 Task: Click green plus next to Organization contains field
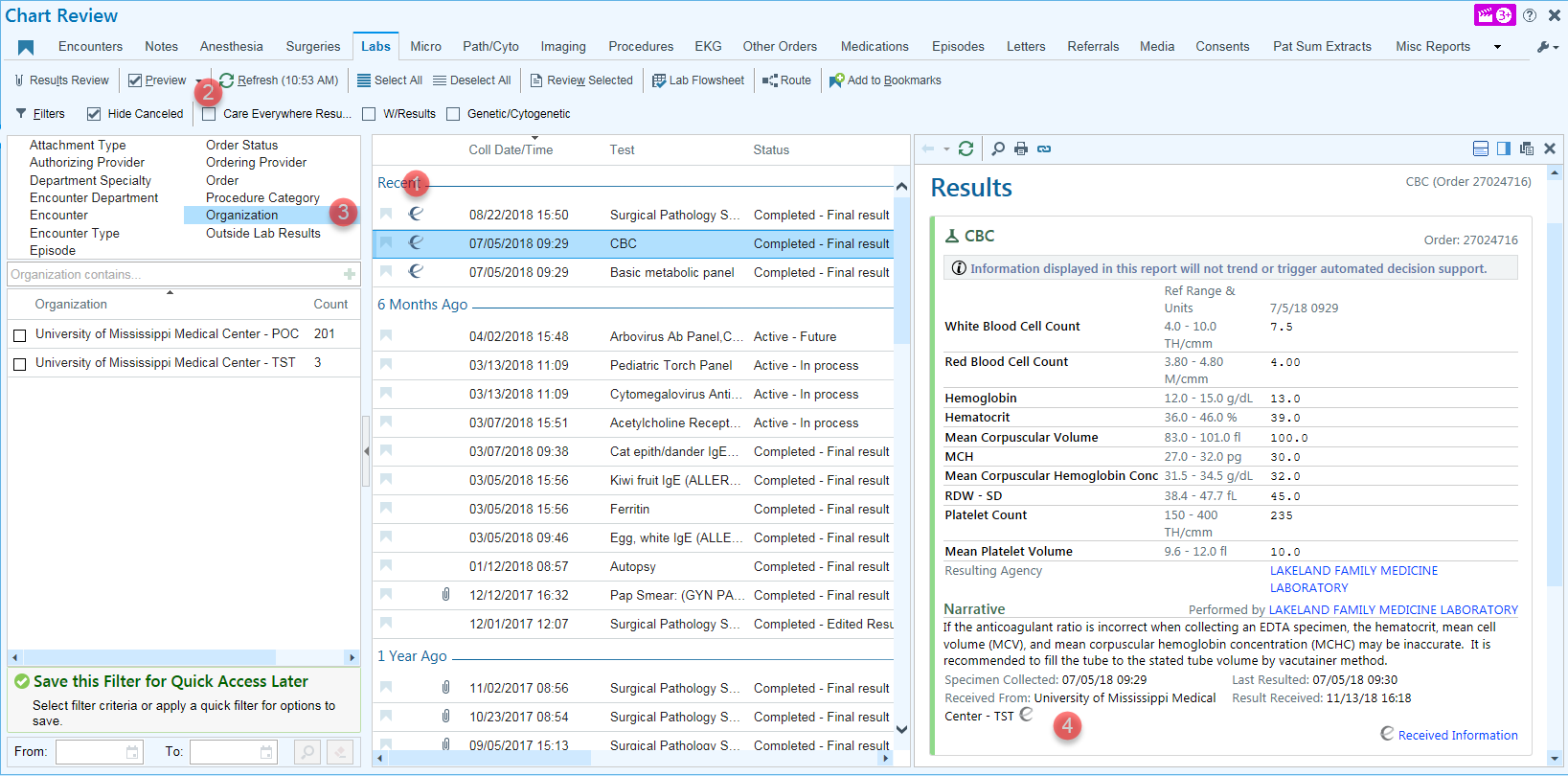tap(350, 274)
